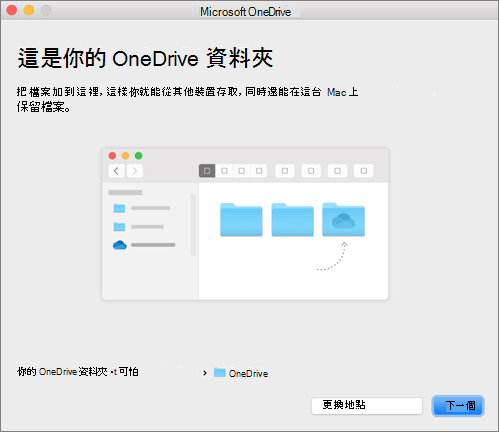Click the heading 這是你的 OneDrive 資料夾
Screen dimensions: 499x432
pos(145,58)
